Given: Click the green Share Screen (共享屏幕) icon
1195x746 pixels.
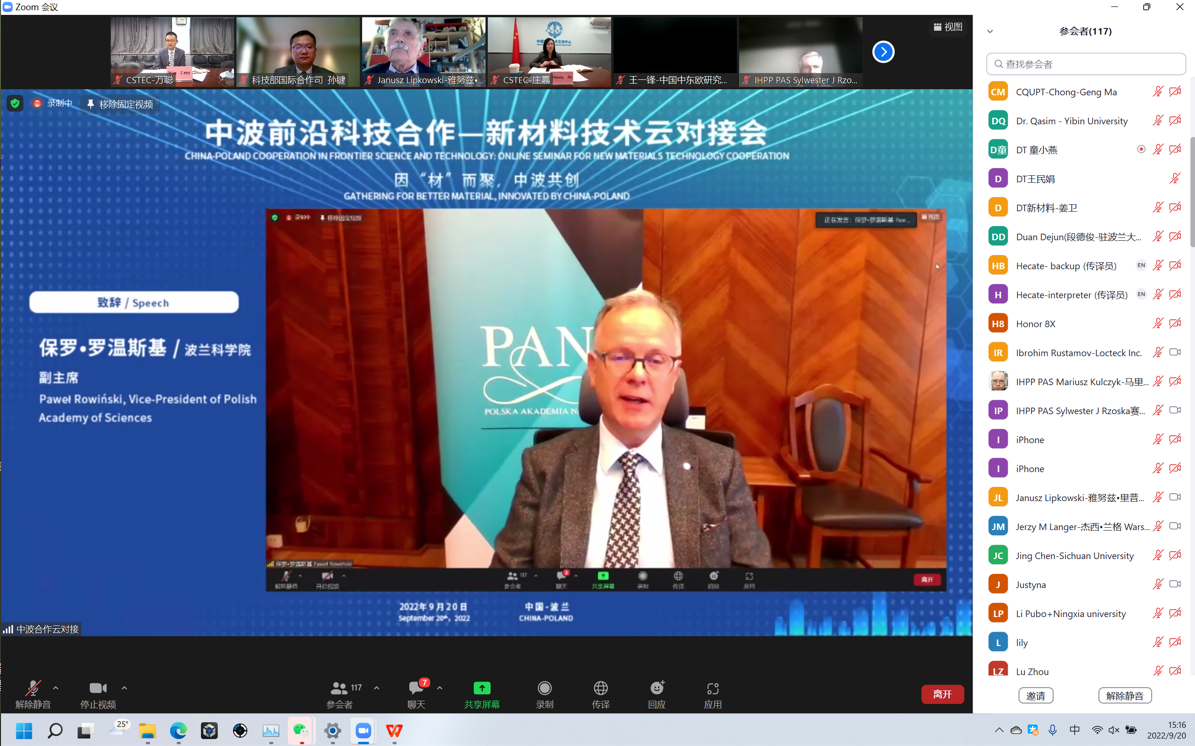Looking at the screenshot, I should [x=482, y=688].
